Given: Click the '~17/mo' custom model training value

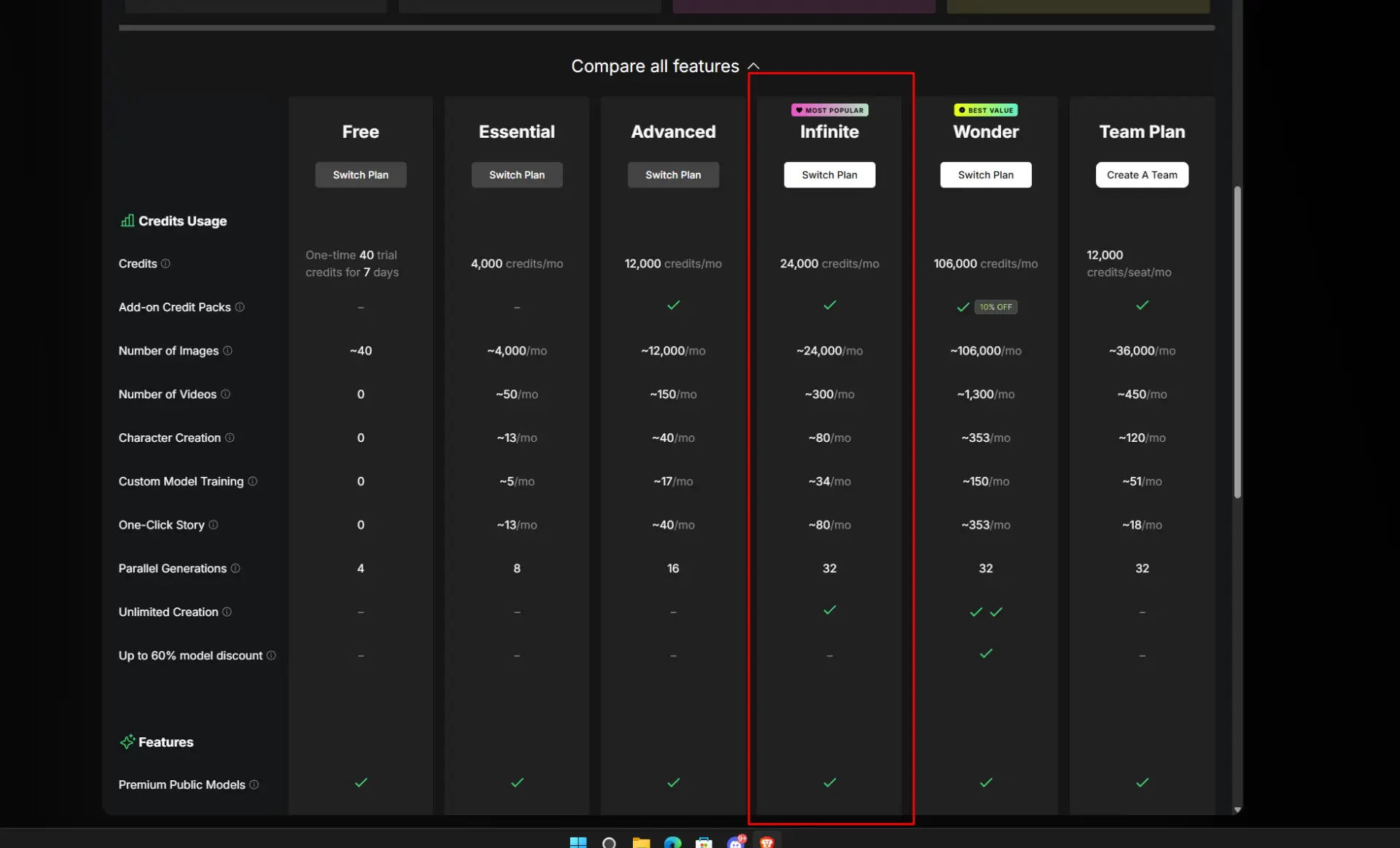Looking at the screenshot, I should [x=673, y=481].
